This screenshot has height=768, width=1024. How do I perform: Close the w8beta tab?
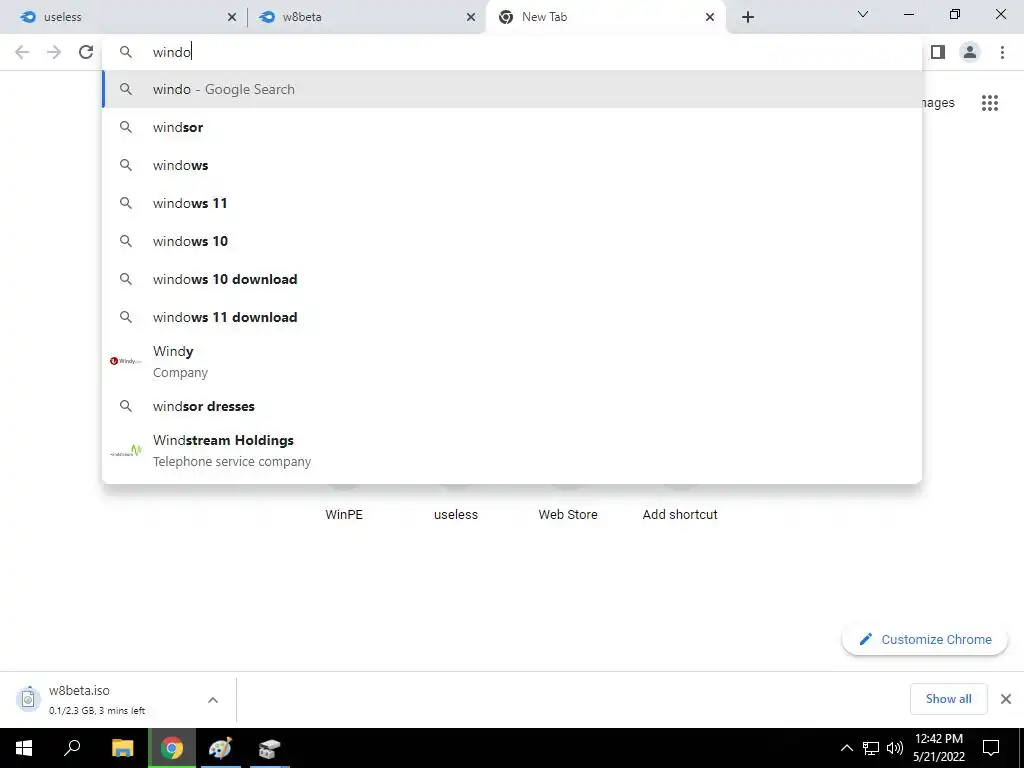(x=471, y=17)
